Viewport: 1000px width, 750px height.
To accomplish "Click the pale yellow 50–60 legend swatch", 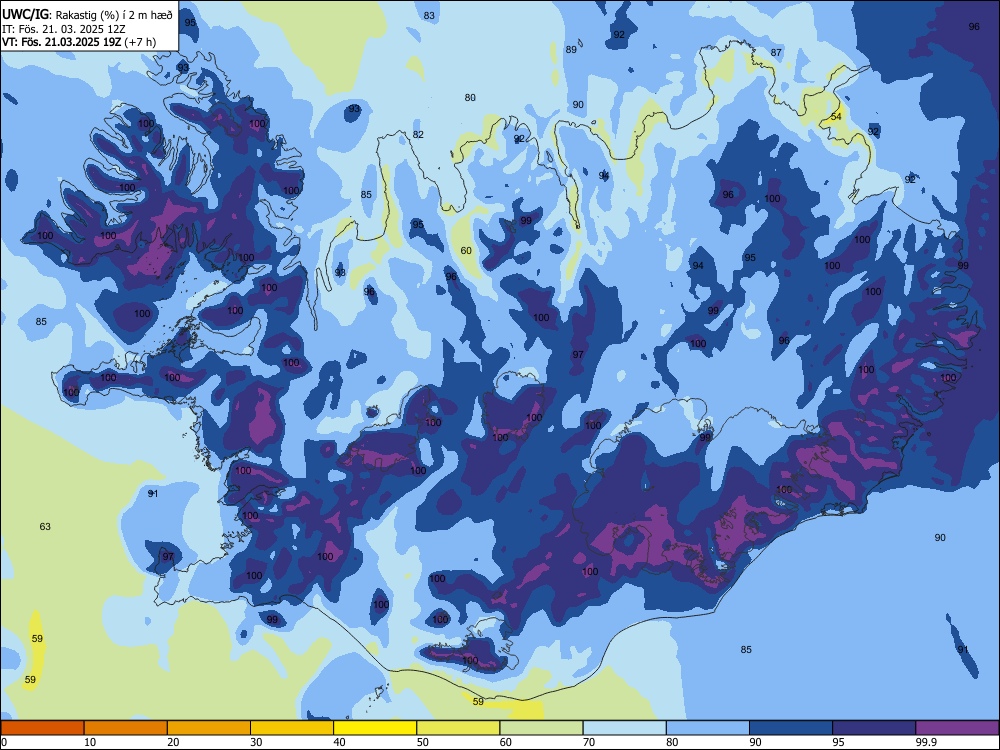I will point(458,728).
